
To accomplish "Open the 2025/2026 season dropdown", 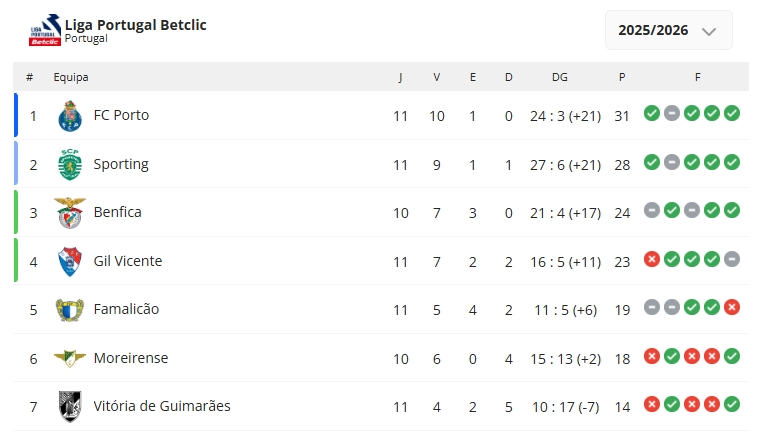I will 668,30.
